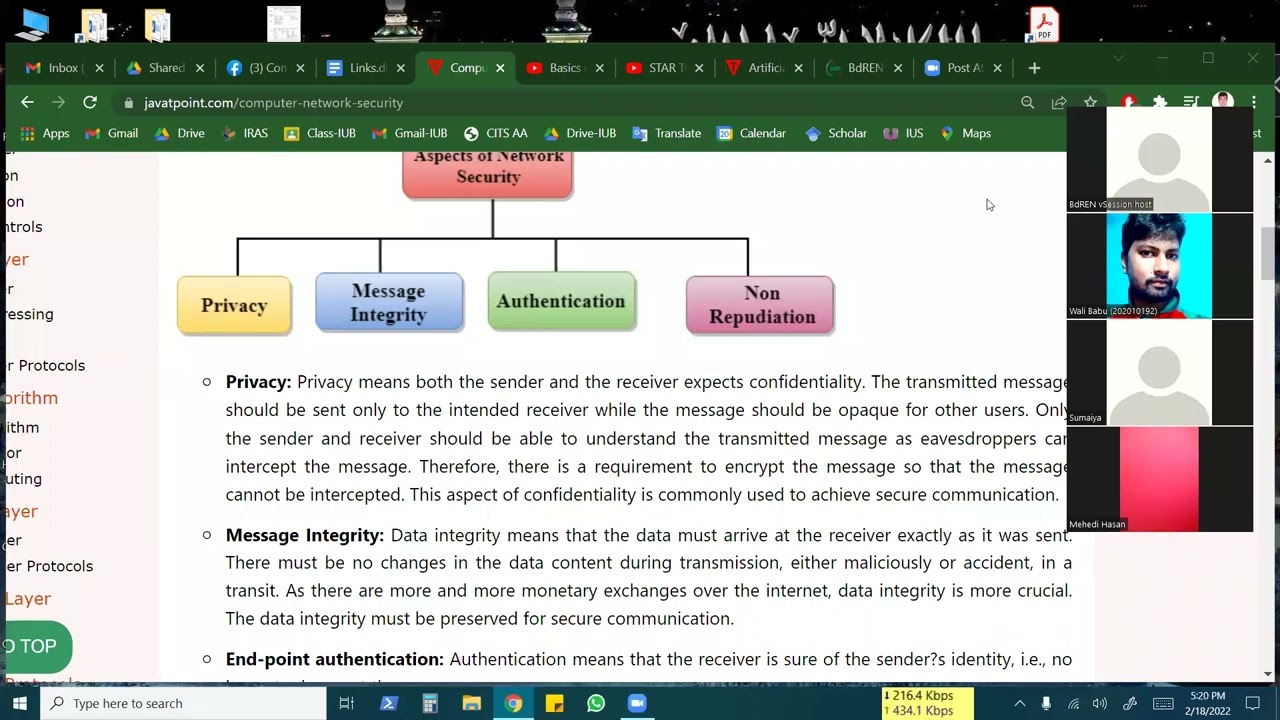The width and height of the screenshot is (1280, 720).
Task: Select the BdREN vSession host video tile
Action: coord(1159,160)
